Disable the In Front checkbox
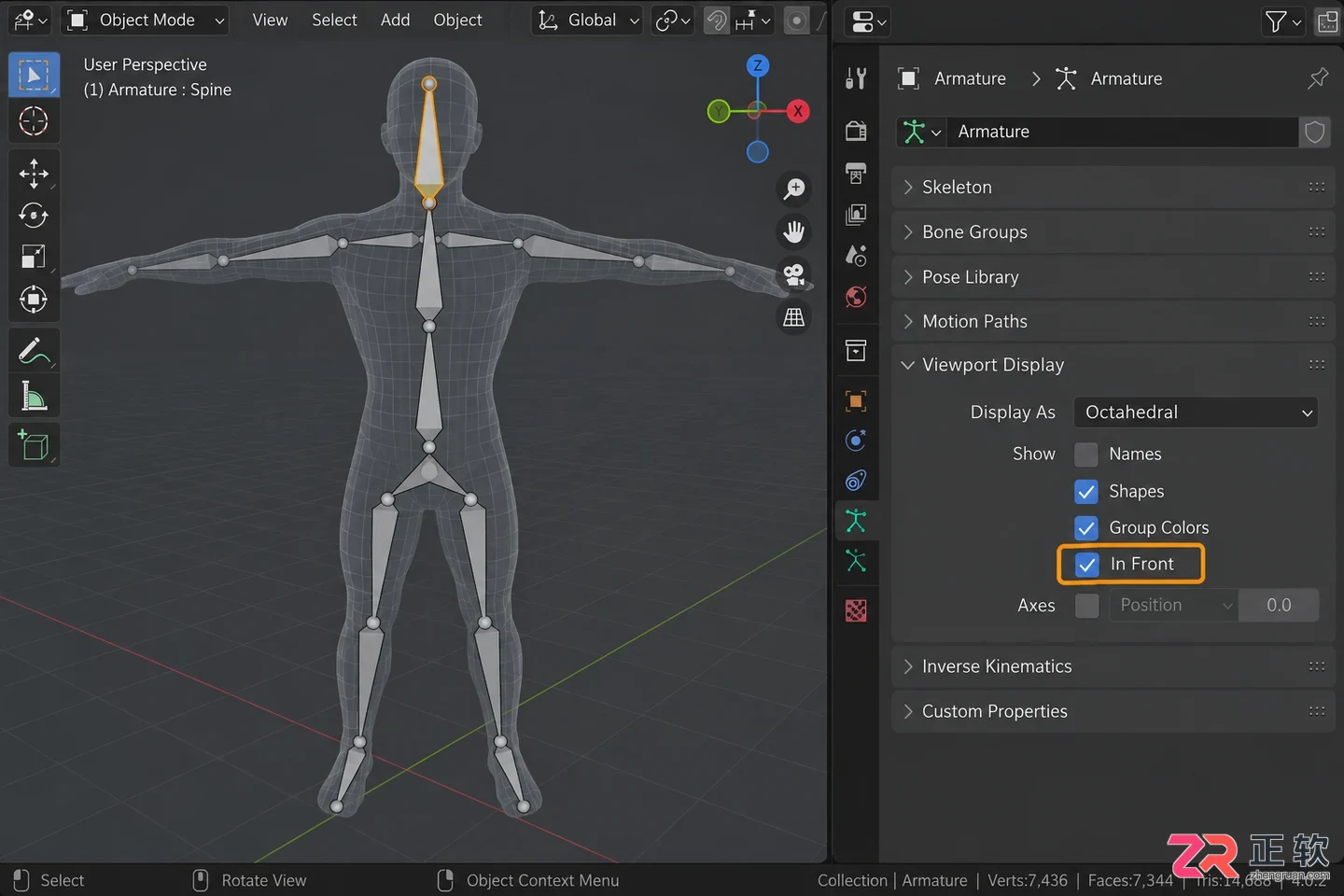1344x896 pixels. pyautogui.click(x=1087, y=564)
